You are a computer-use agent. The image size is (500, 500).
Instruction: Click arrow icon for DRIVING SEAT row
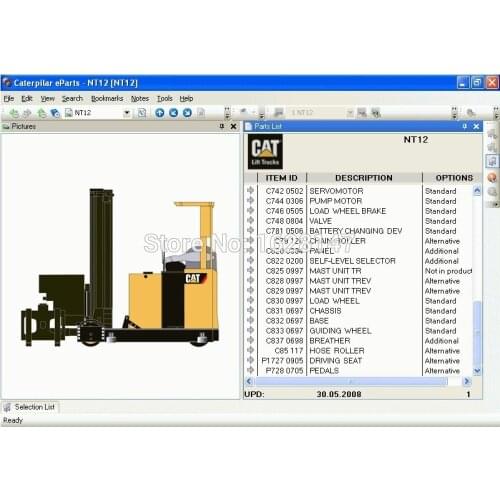pos(250,360)
